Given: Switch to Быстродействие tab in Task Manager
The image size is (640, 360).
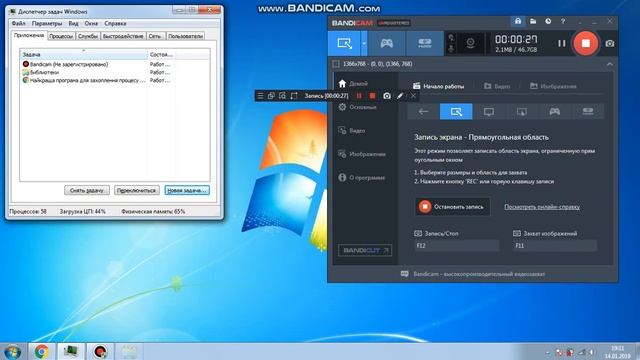Looking at the screenshot, I should [123, 36].
